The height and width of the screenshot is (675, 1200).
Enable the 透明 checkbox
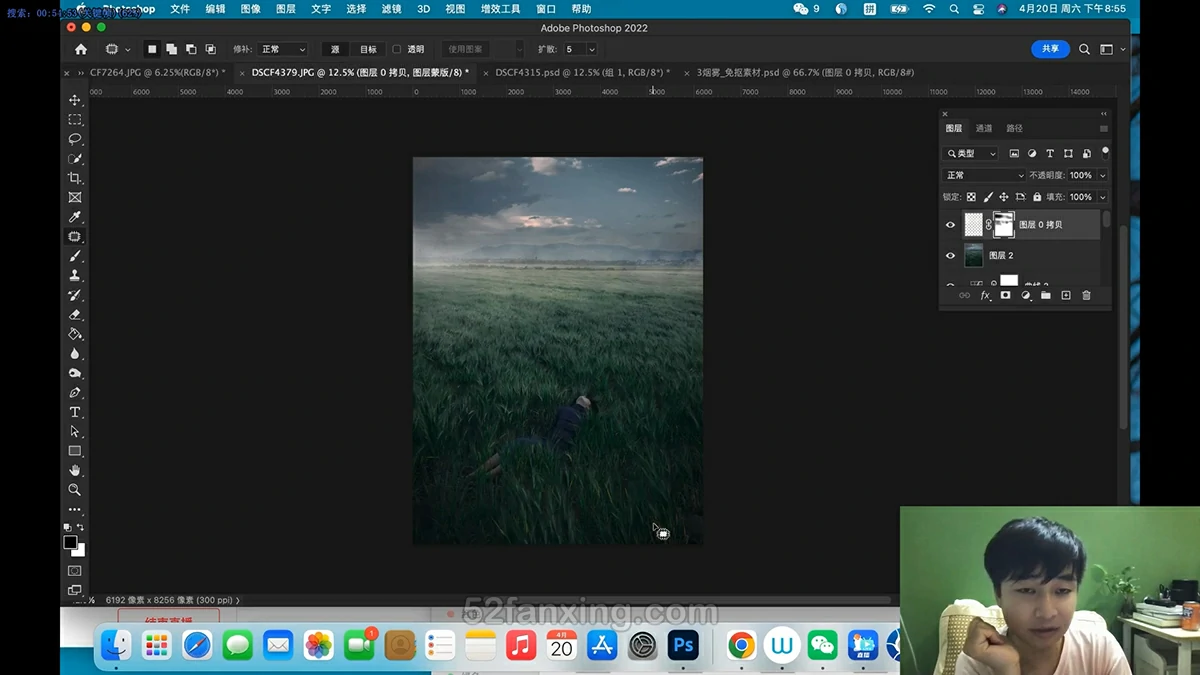tap(397, 49)
